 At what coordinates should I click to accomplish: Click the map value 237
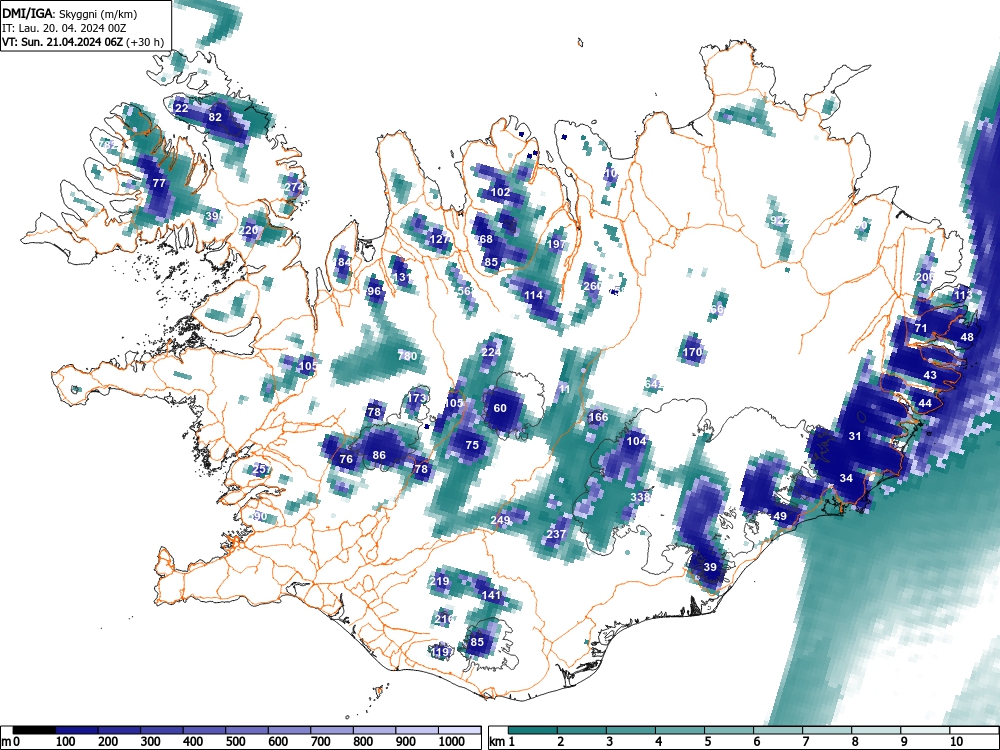click(x=556, y=534)
